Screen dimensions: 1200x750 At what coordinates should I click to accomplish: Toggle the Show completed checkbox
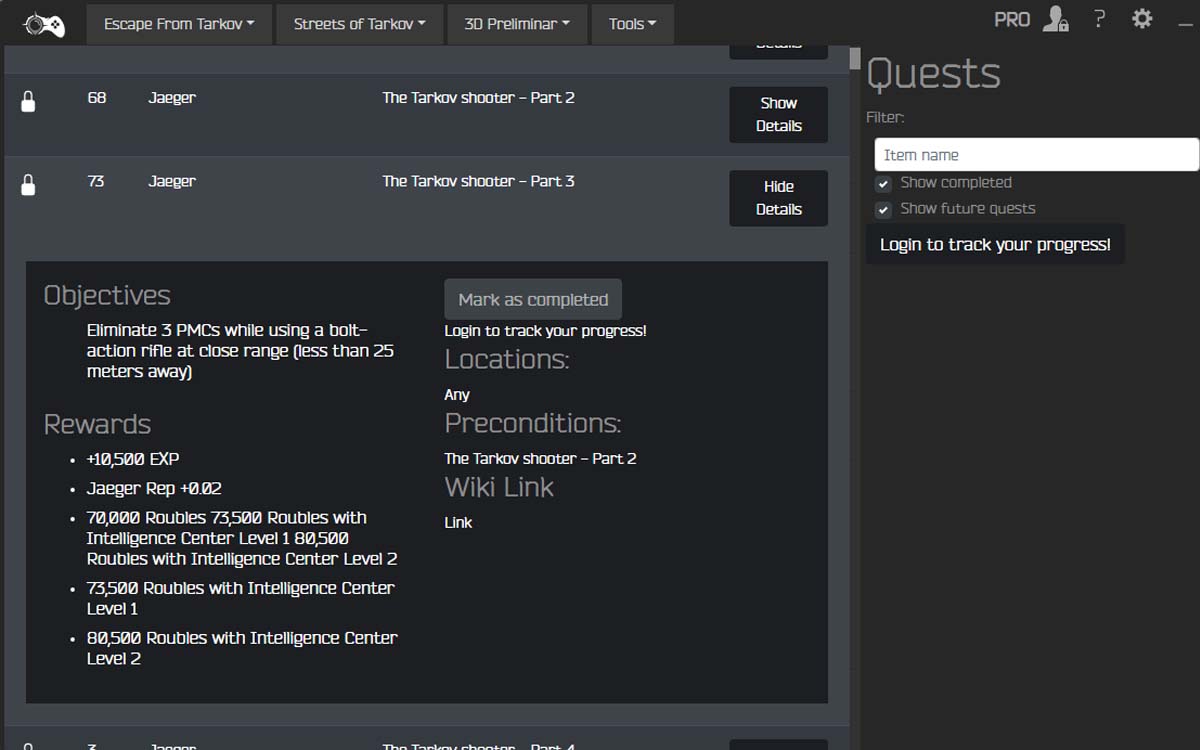coord(883,184)
